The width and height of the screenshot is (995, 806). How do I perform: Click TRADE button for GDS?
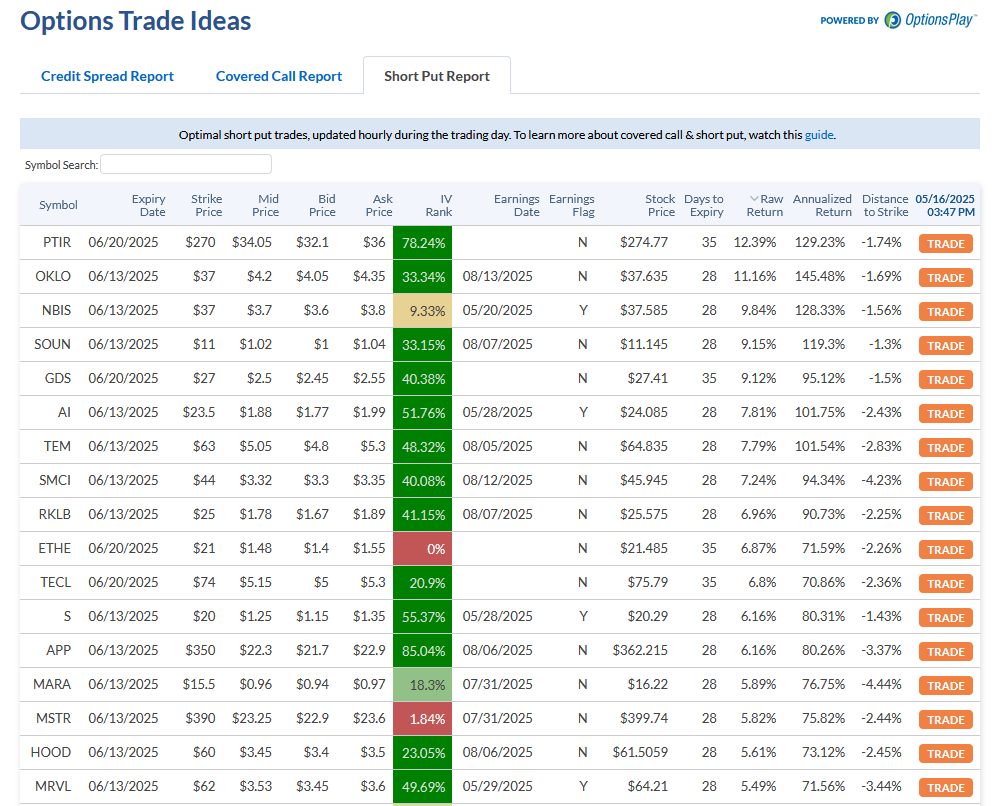[x=946, y=380]
